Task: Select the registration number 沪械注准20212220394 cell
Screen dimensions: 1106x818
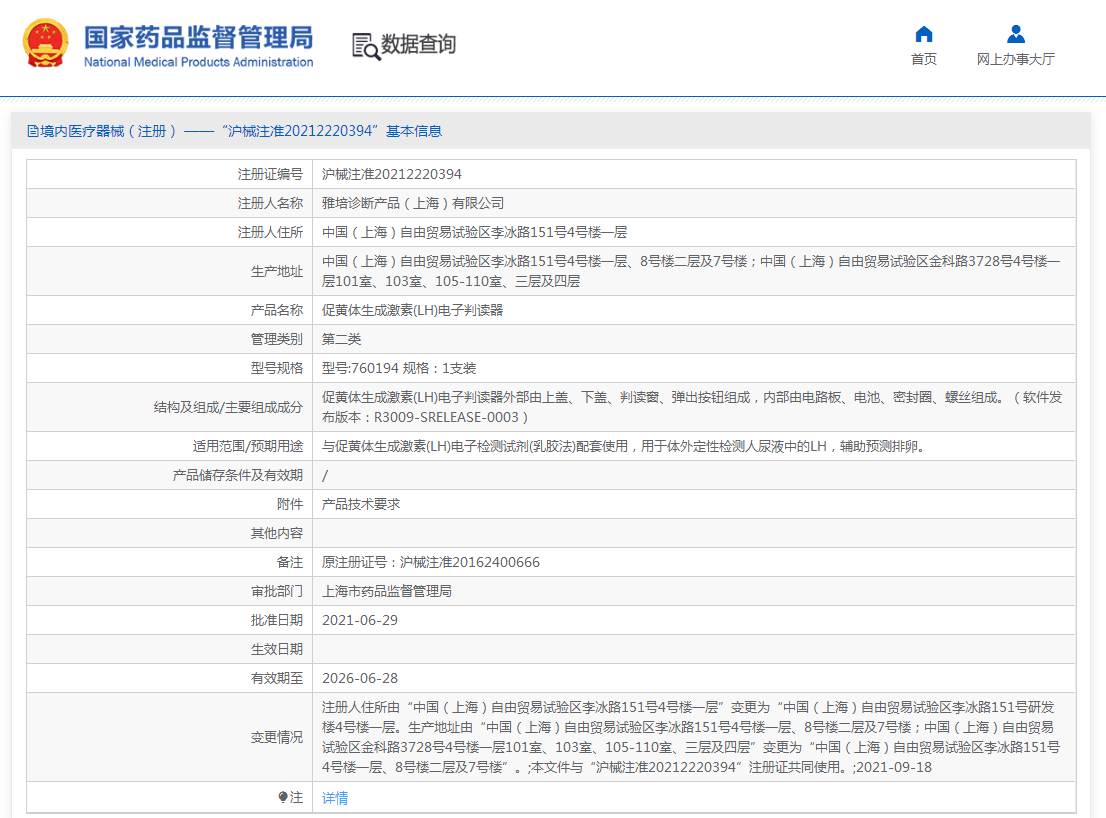Action: pos(392,174)
